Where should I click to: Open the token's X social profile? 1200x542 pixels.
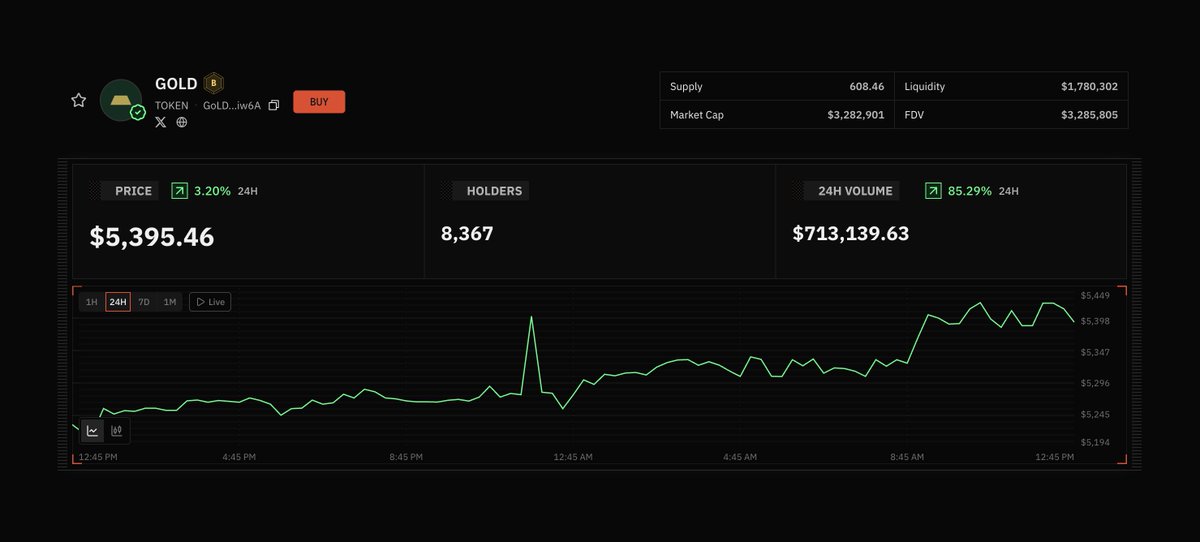161,122
